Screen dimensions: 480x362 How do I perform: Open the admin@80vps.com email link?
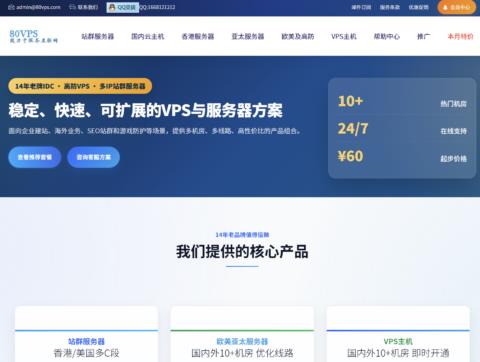tap(38, 7)
